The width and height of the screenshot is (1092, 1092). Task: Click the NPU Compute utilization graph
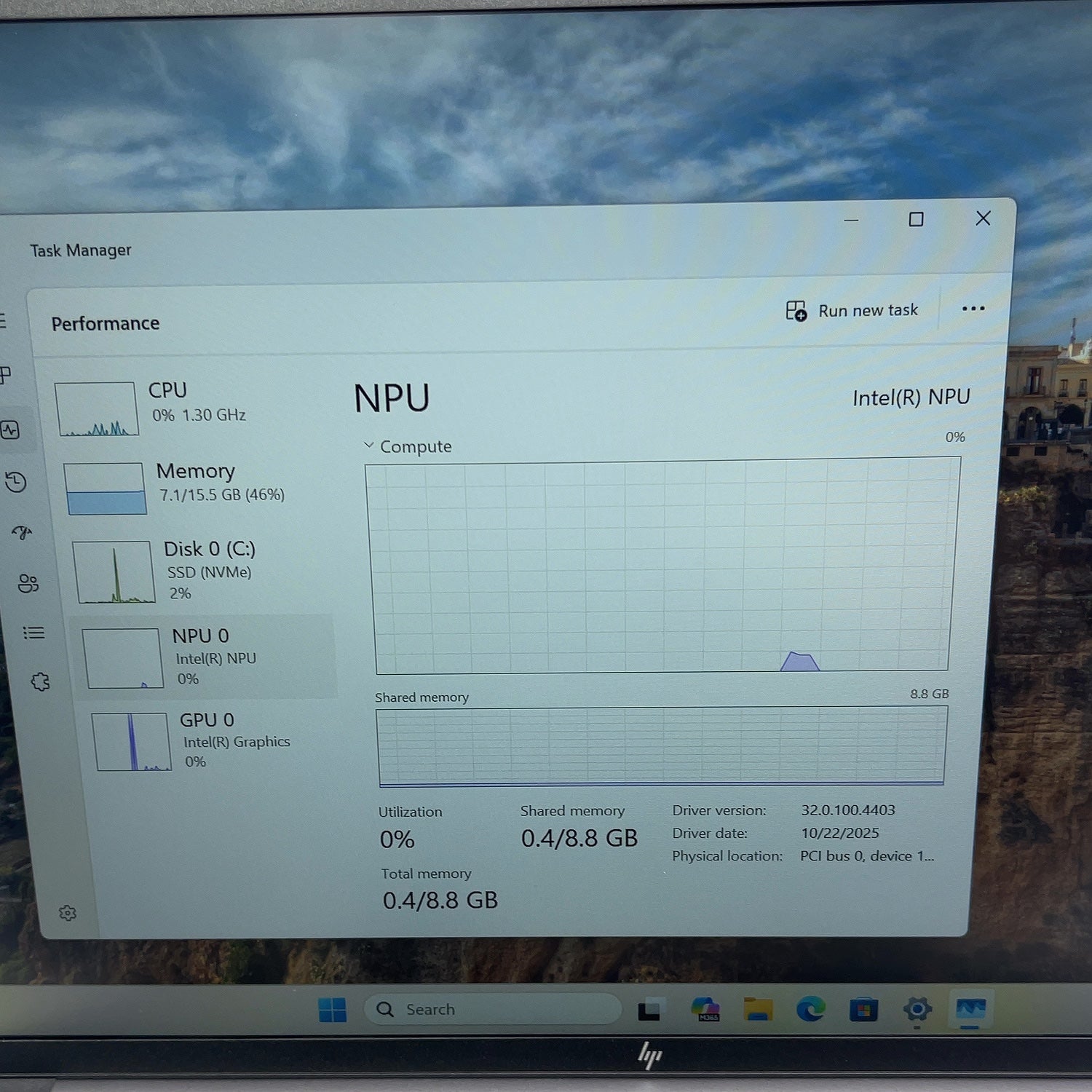pyautogui.click(x=663, y=565)
